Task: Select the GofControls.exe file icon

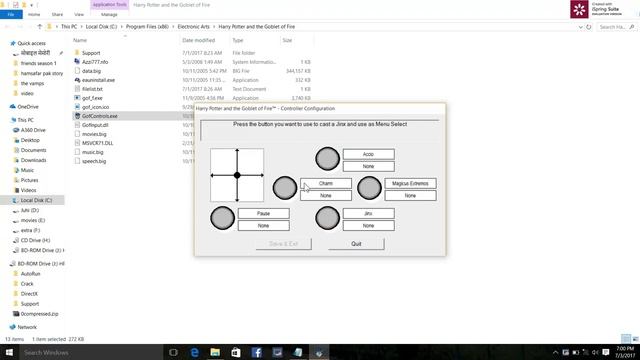Action: 77,116
